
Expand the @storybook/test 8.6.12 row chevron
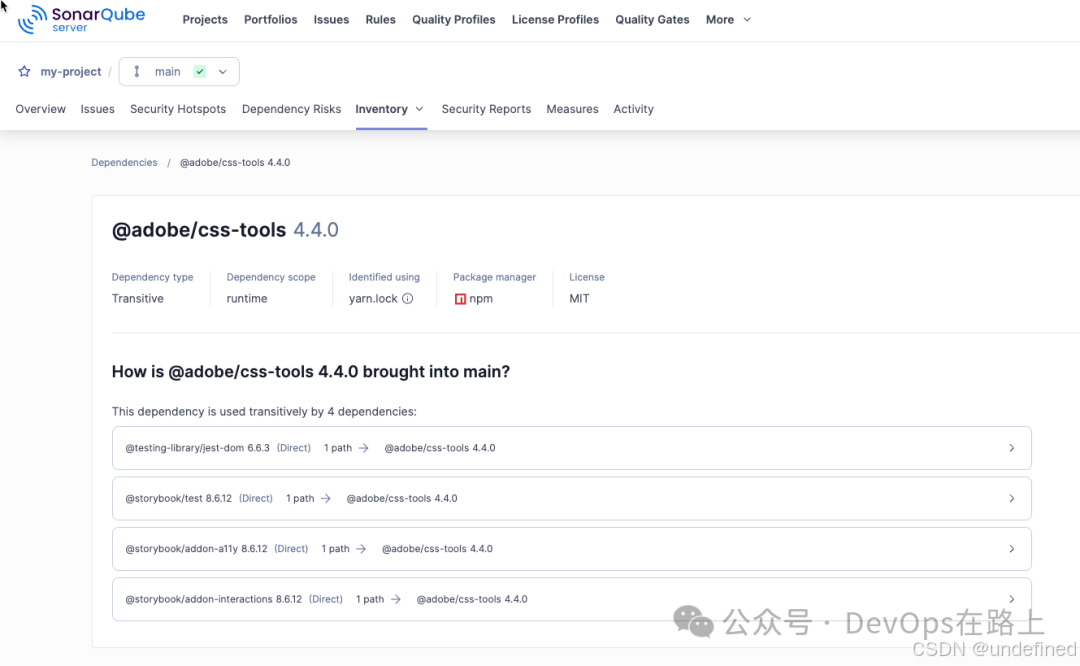[1011, 498]
